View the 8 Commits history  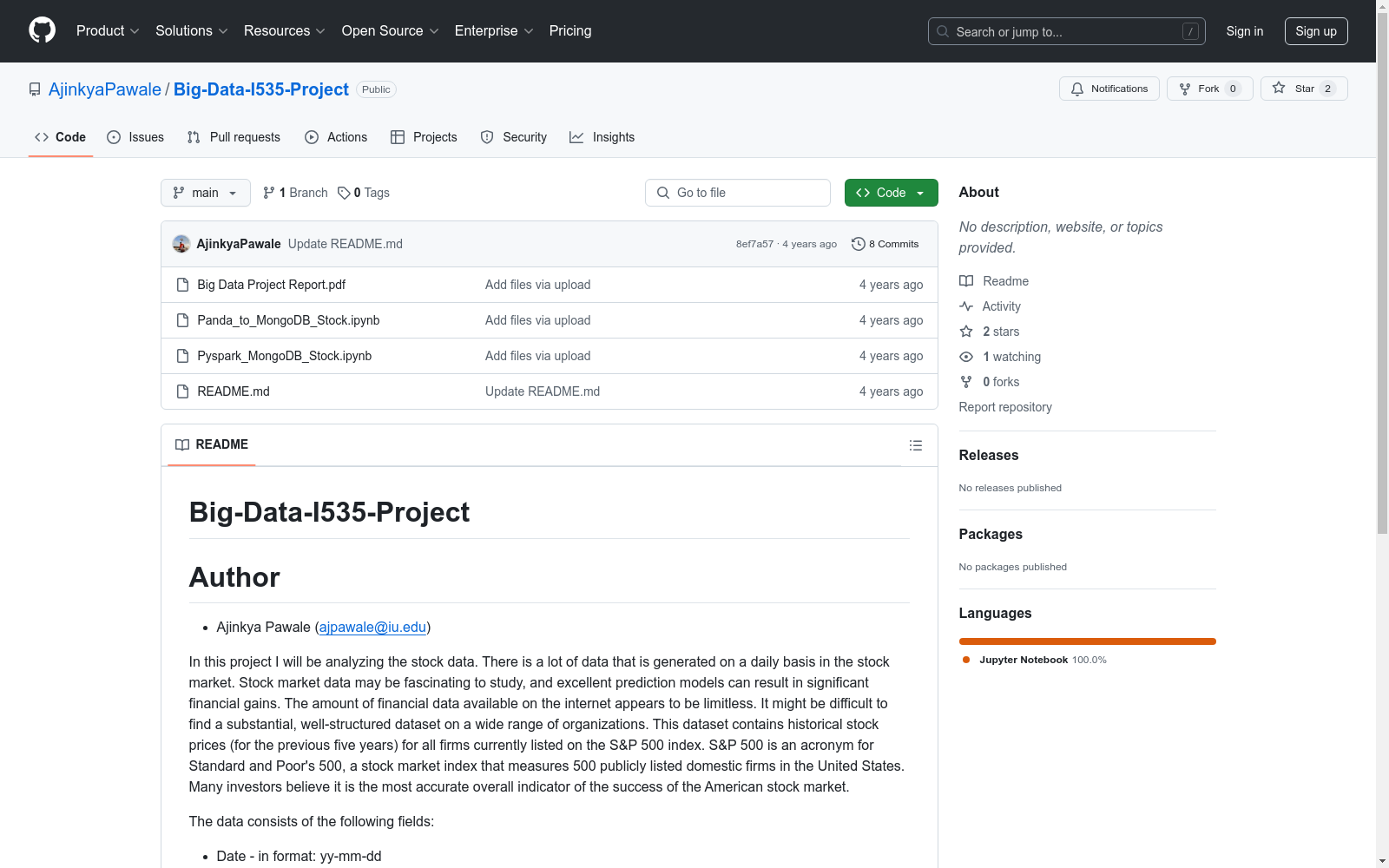point(885,244)
